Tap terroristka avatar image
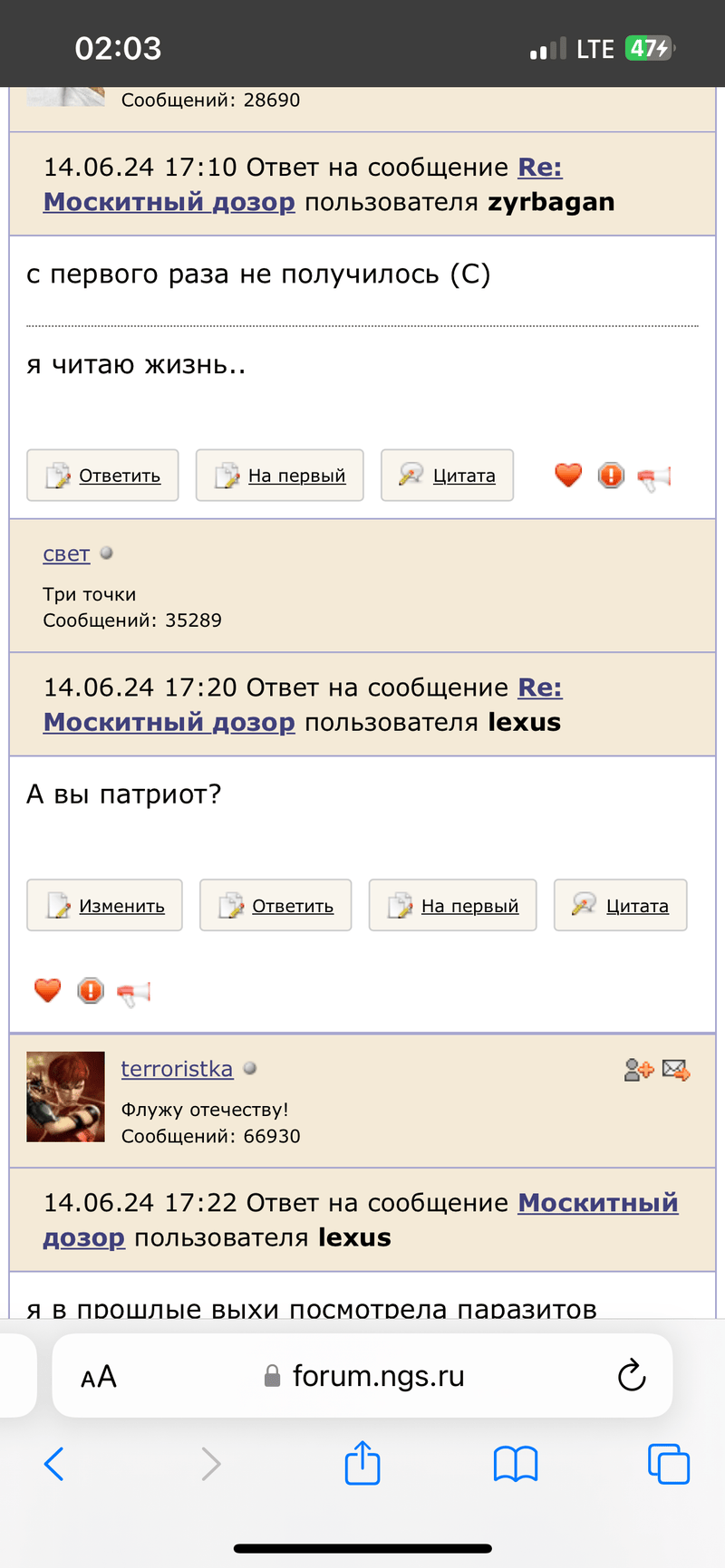The width and height of the screenshot is (725, 1568). pyautogui.click(x=65, y=1096)
